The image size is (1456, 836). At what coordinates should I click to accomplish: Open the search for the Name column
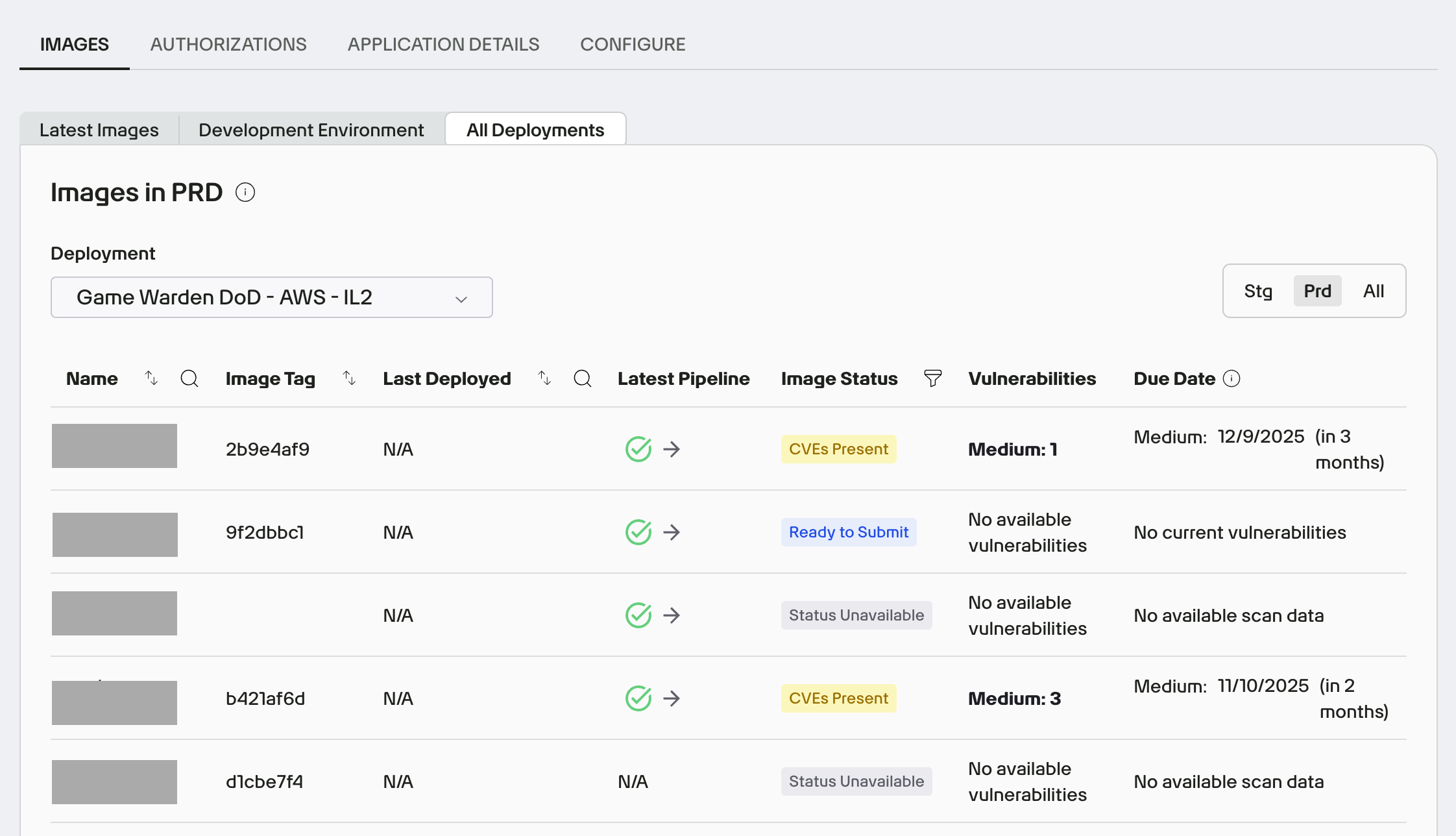click(189, 378)
